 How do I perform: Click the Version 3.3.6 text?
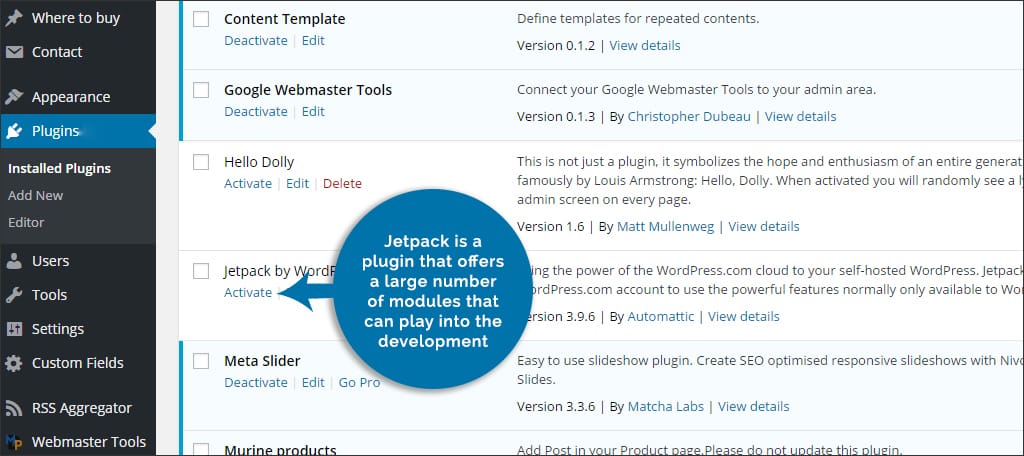point(556,406)
